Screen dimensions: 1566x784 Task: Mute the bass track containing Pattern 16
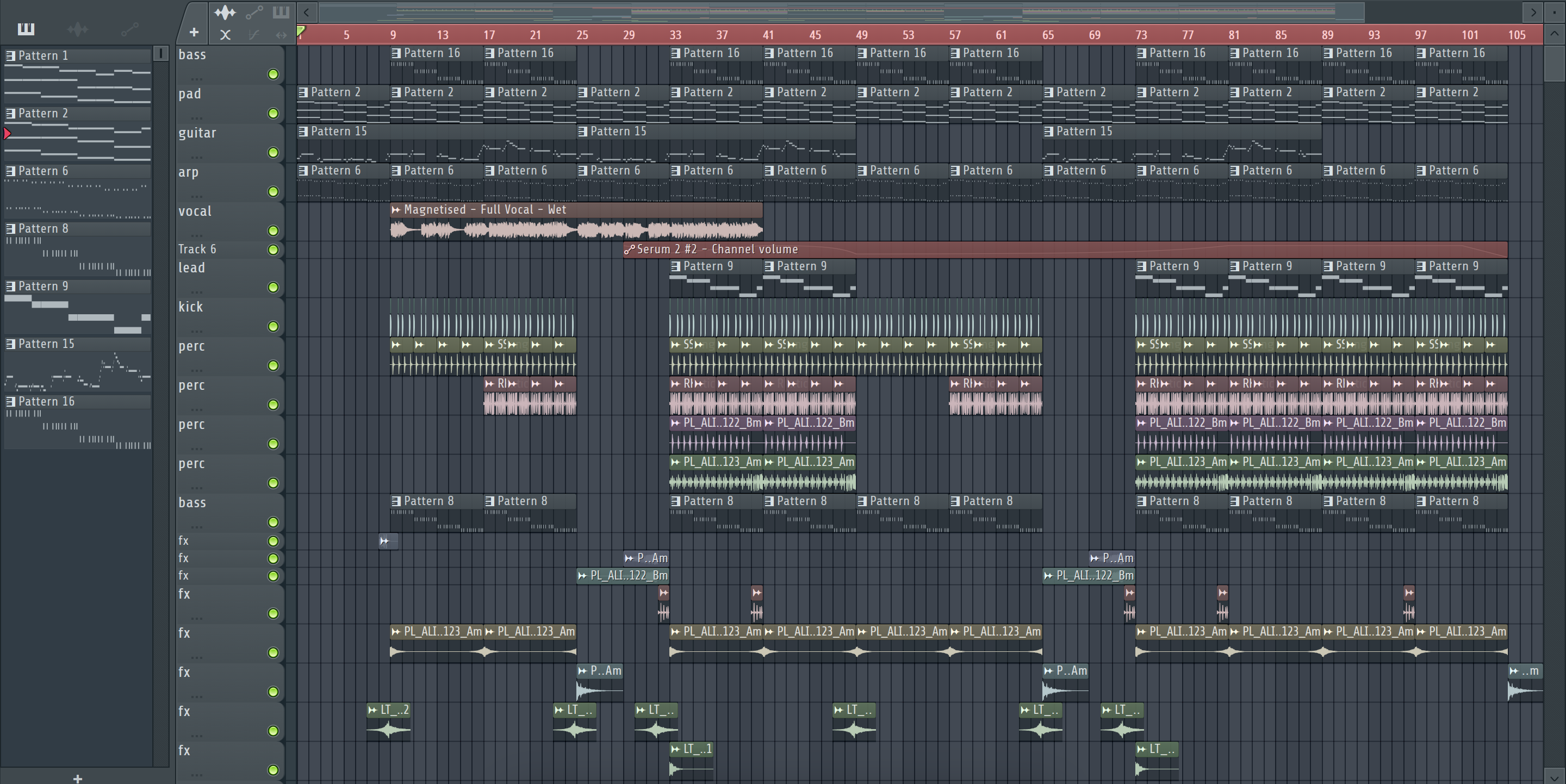pos(273,74)
